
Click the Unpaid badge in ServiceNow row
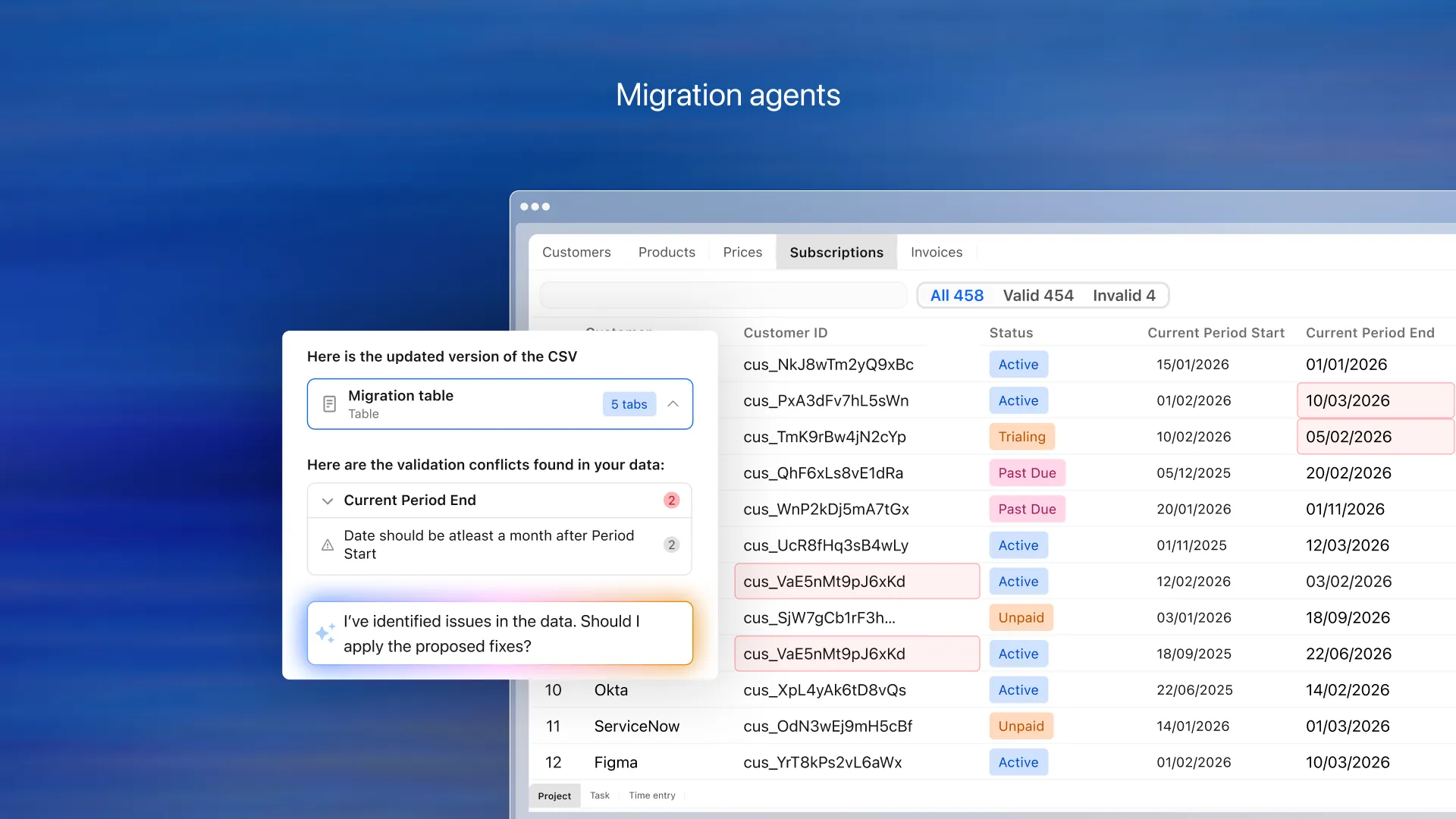(1021, 726)
